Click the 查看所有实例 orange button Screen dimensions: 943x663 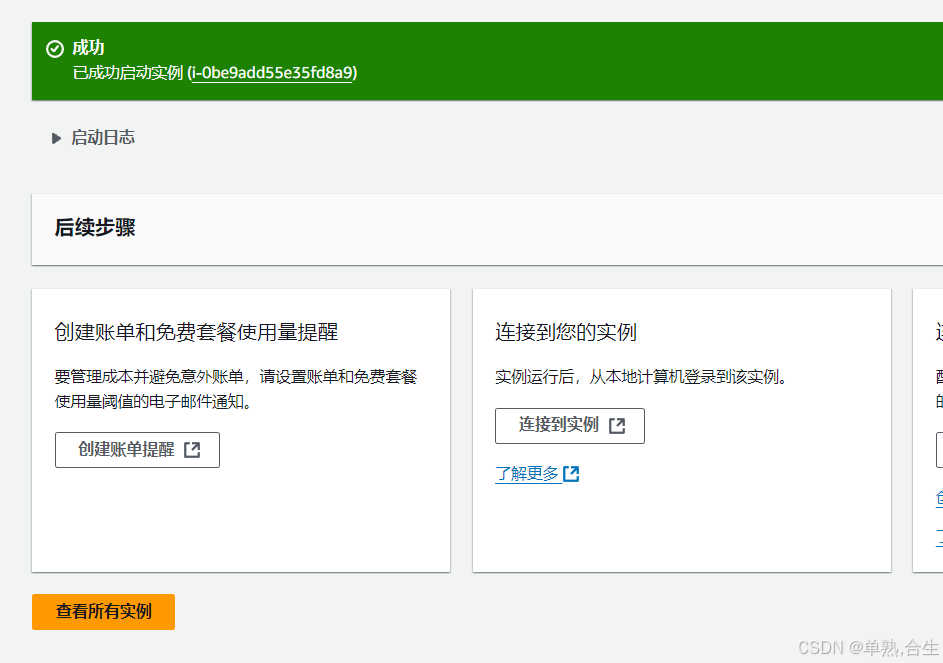point(103,612)
